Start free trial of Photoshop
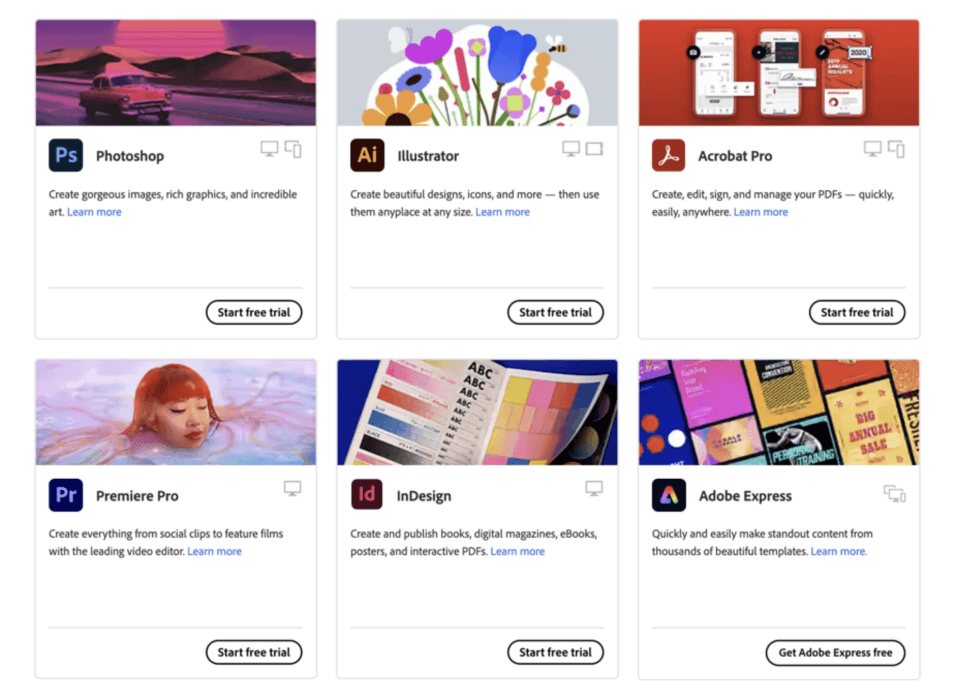Image resolution: width=957 pixels, height=700 pixels. click(x=254, y=312)
